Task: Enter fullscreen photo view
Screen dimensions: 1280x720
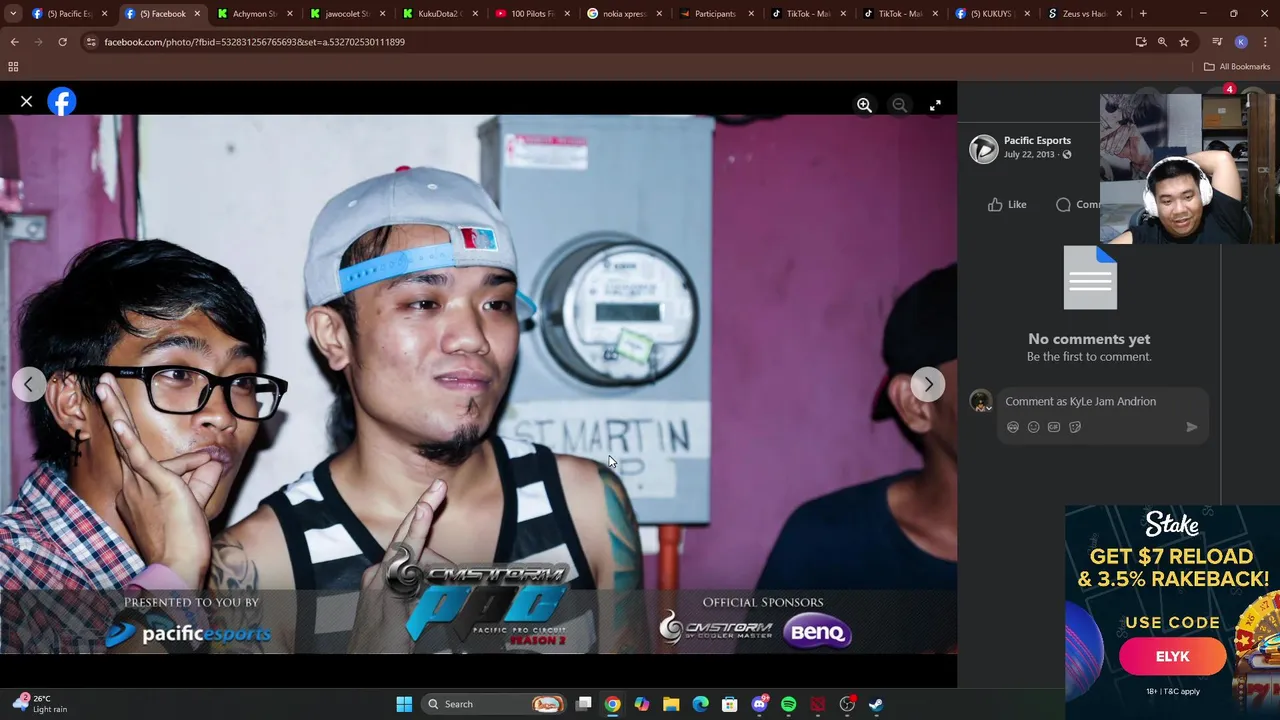Action: point(935,105)
